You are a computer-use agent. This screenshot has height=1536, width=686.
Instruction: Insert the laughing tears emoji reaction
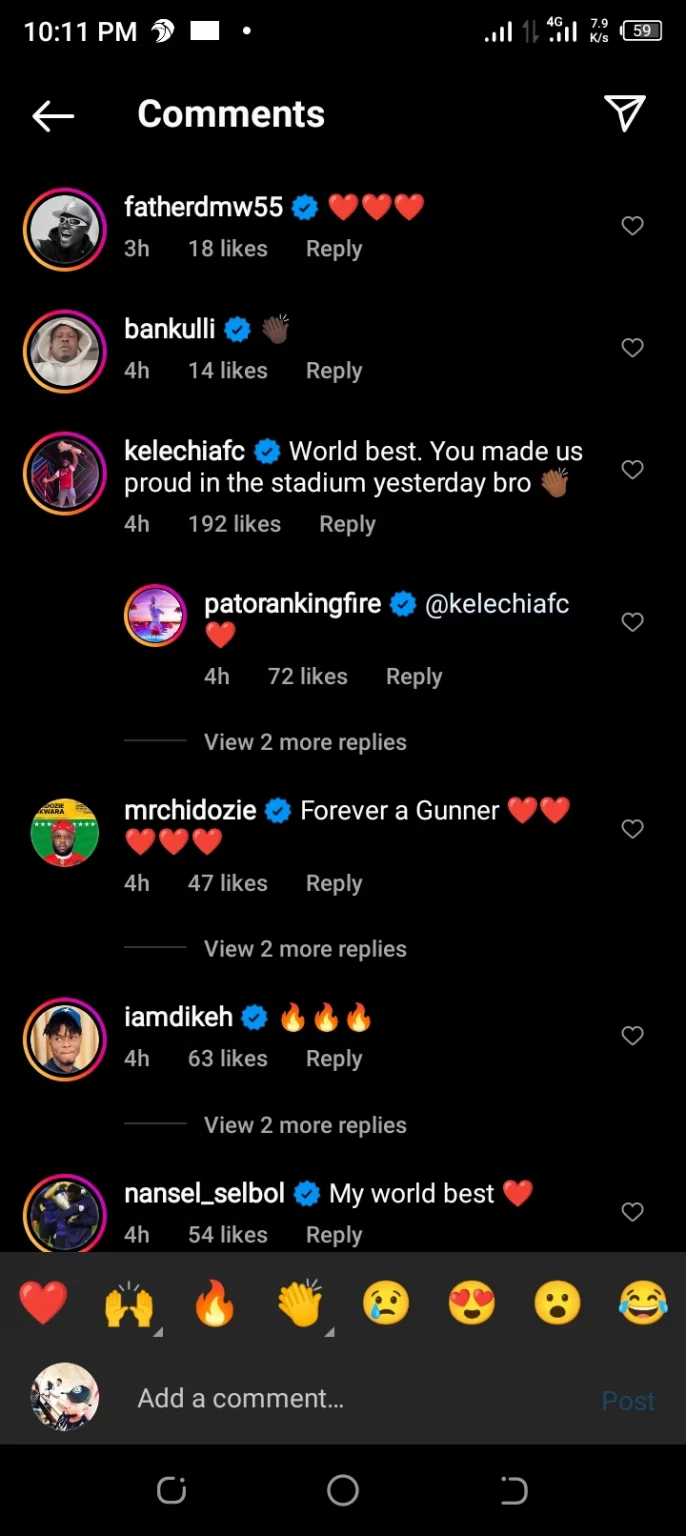point(643,1304)
